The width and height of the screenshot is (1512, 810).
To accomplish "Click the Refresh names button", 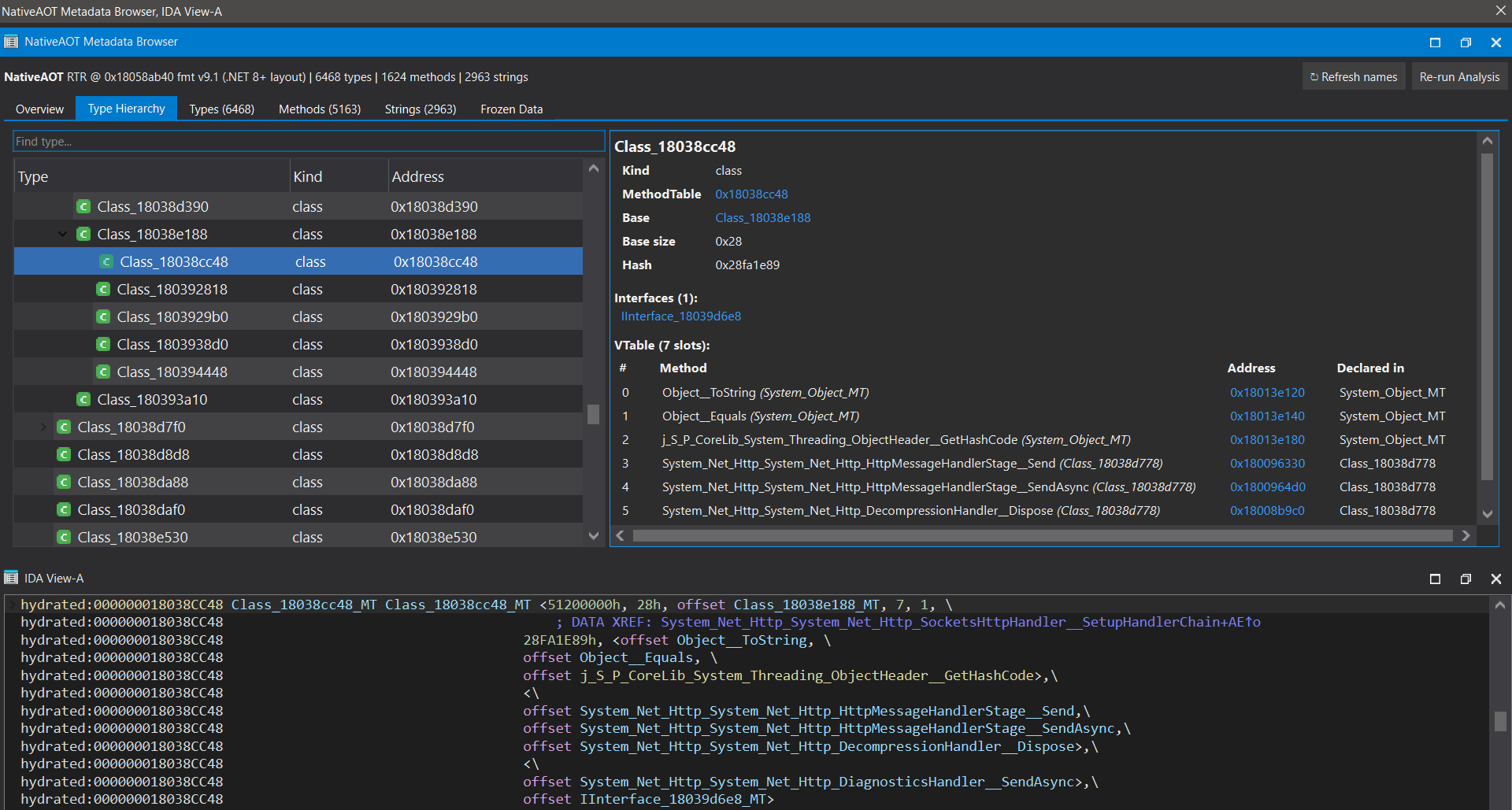I will click(1354, 77).
